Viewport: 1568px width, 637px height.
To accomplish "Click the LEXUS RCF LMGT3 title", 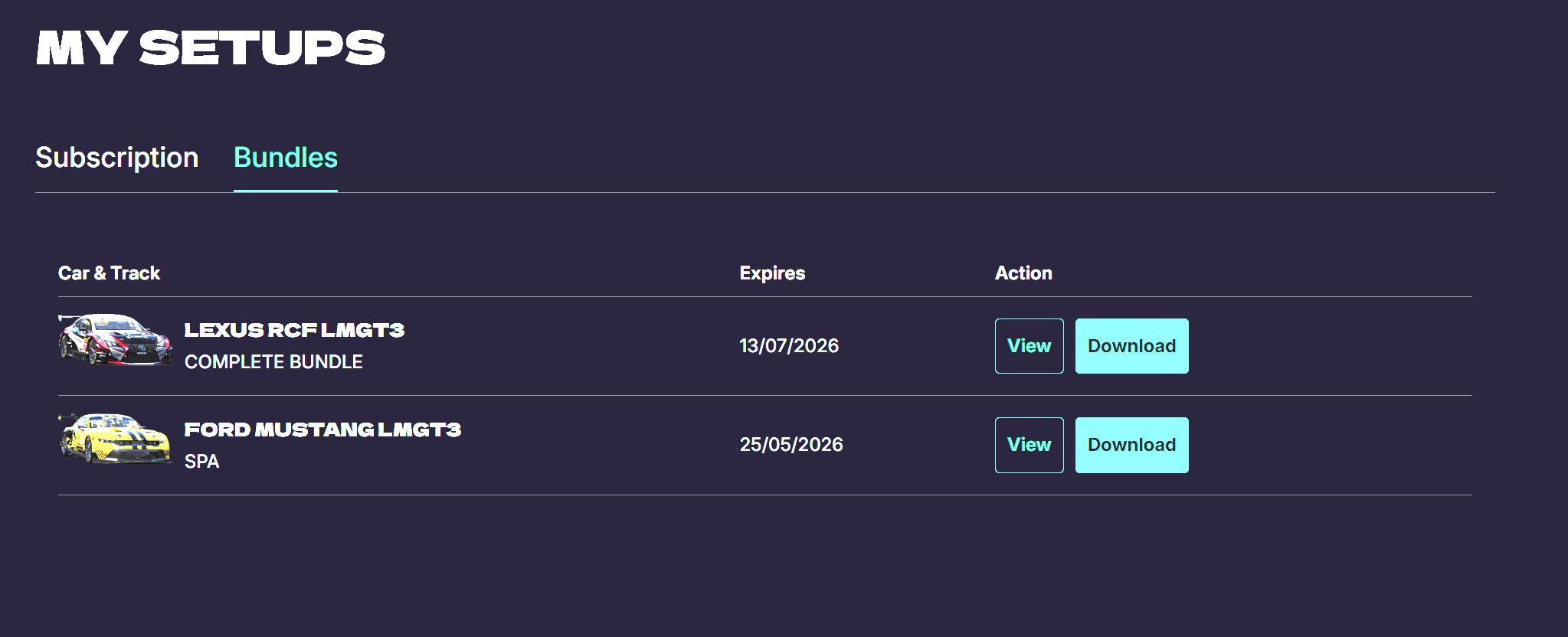I will click(294, 330).
